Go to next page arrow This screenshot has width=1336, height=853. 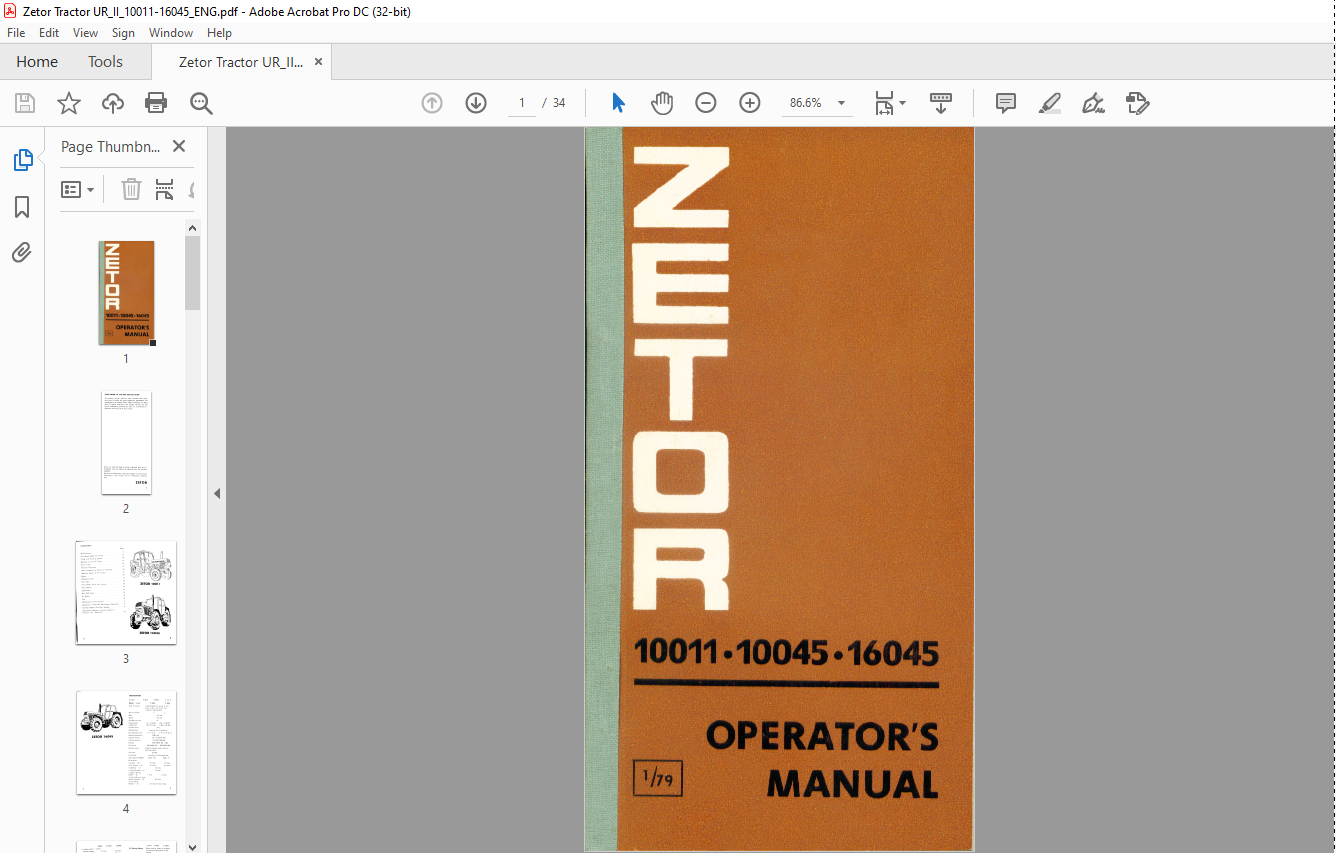click(476, 103)
